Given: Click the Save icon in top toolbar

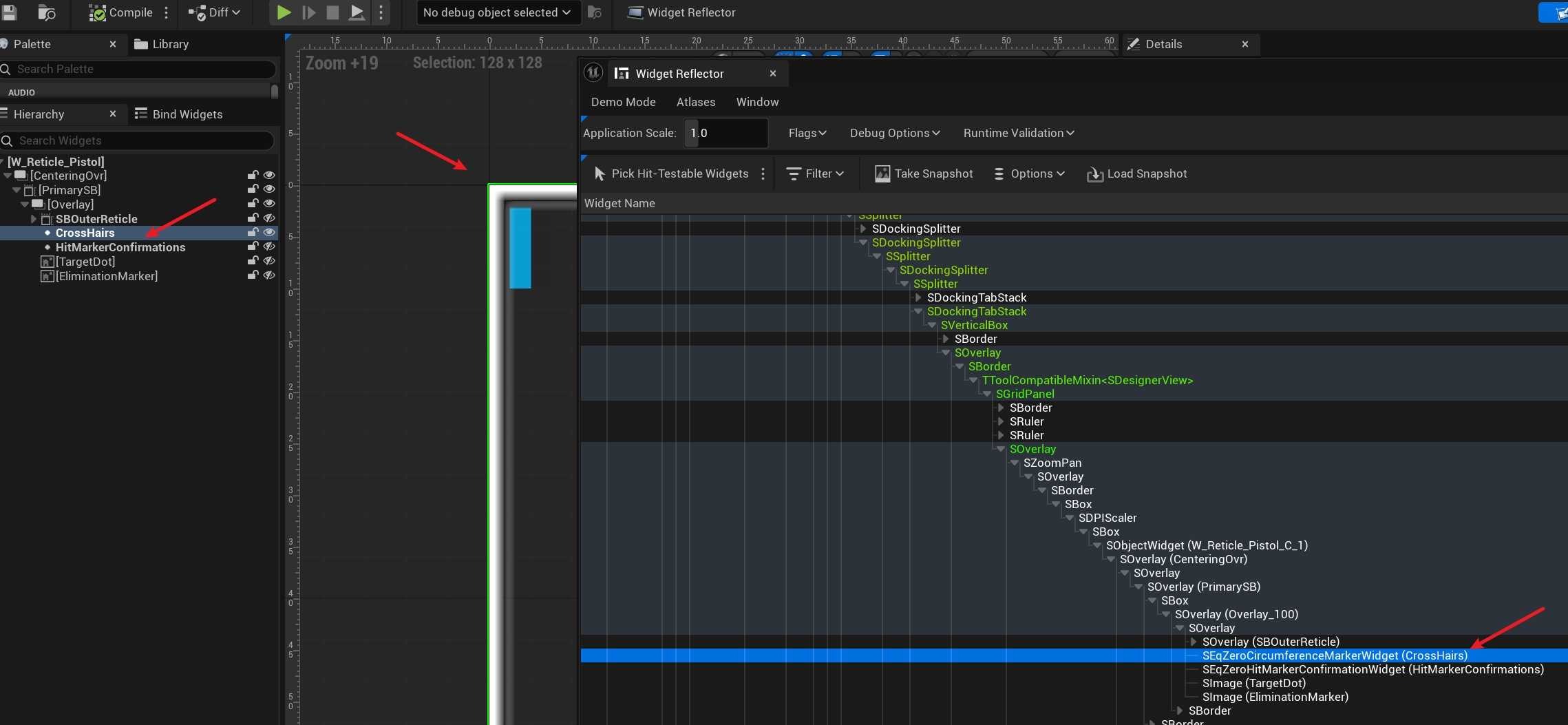Looking at the screenshot, I should (x=9, y=12).
